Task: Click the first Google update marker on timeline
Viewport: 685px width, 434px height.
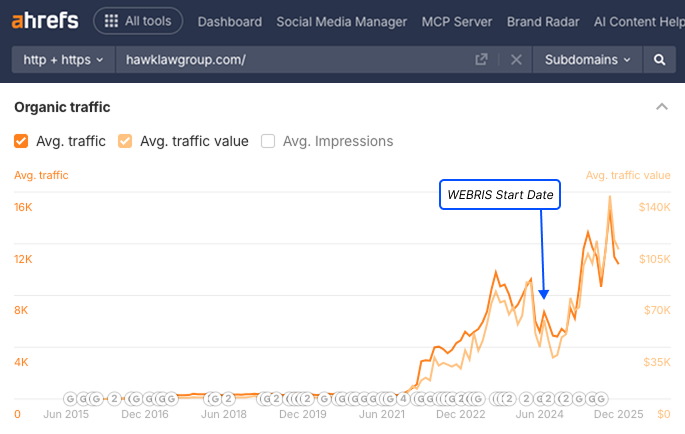Action: tap(70, 398)
